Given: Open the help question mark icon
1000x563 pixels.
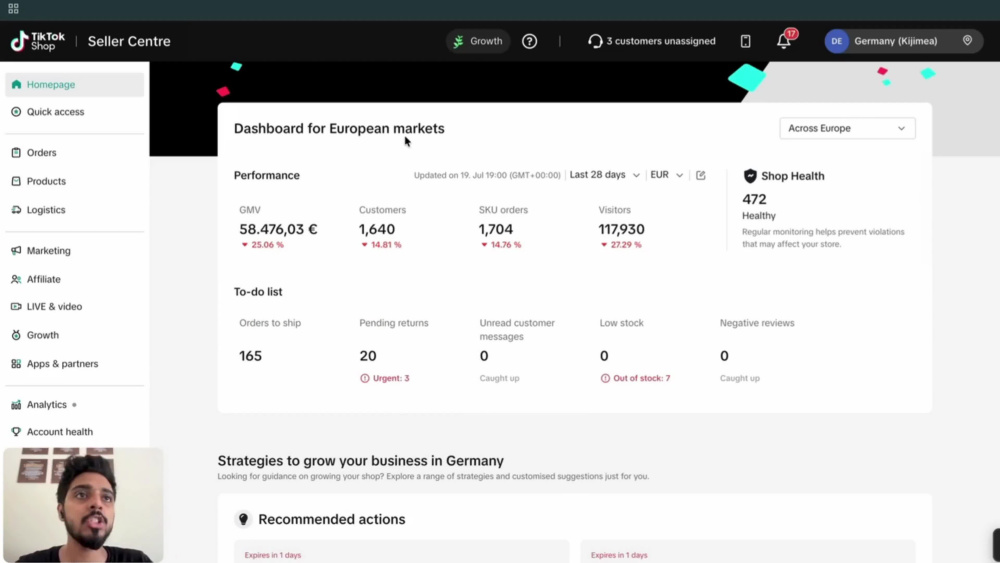Looking at the screenshot, I should (529, 41).
